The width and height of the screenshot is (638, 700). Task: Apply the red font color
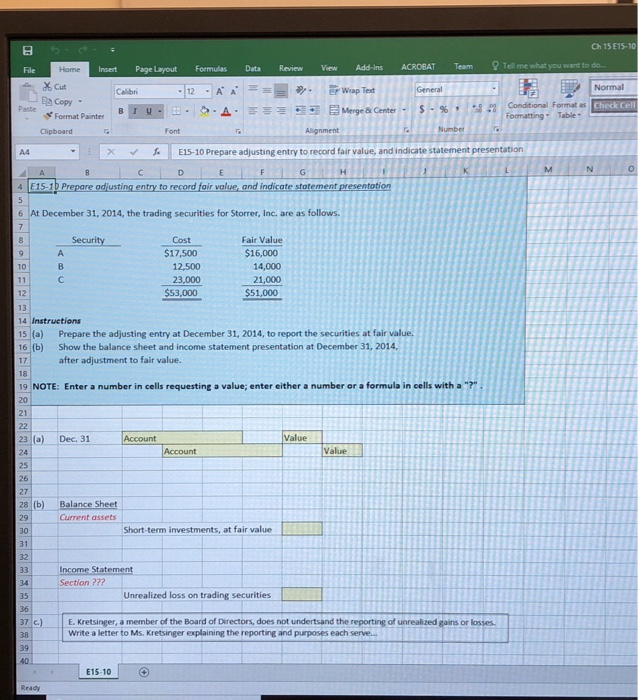pyautogui.click(x=226, y=111)
